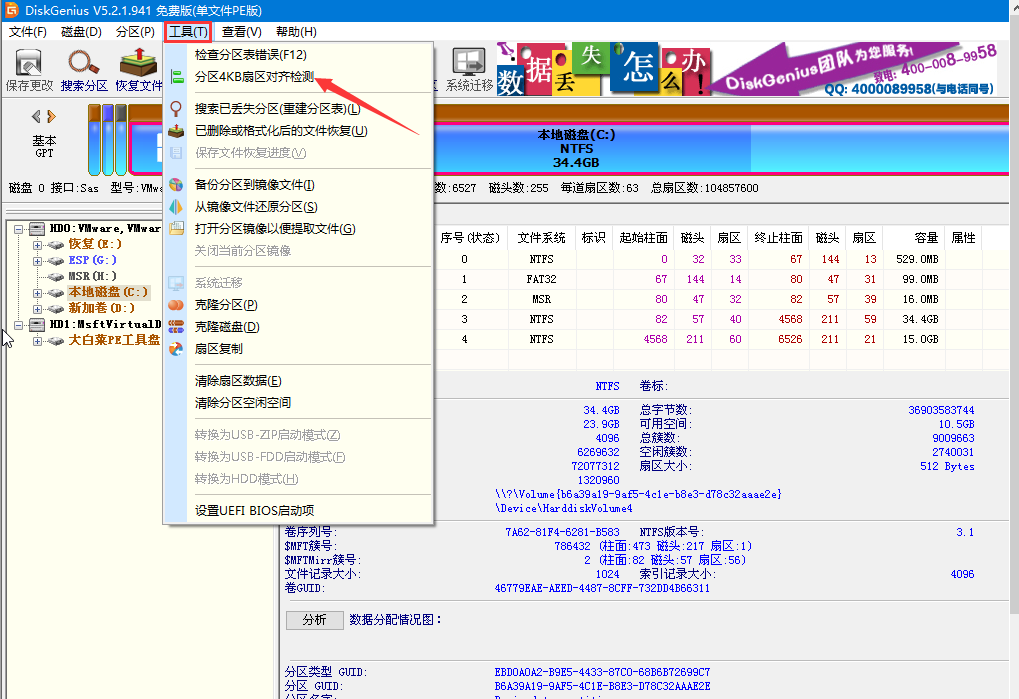1019x699 pixels.
Task: Open the 帮助(H) menu
Action: [x=296, y=32]
